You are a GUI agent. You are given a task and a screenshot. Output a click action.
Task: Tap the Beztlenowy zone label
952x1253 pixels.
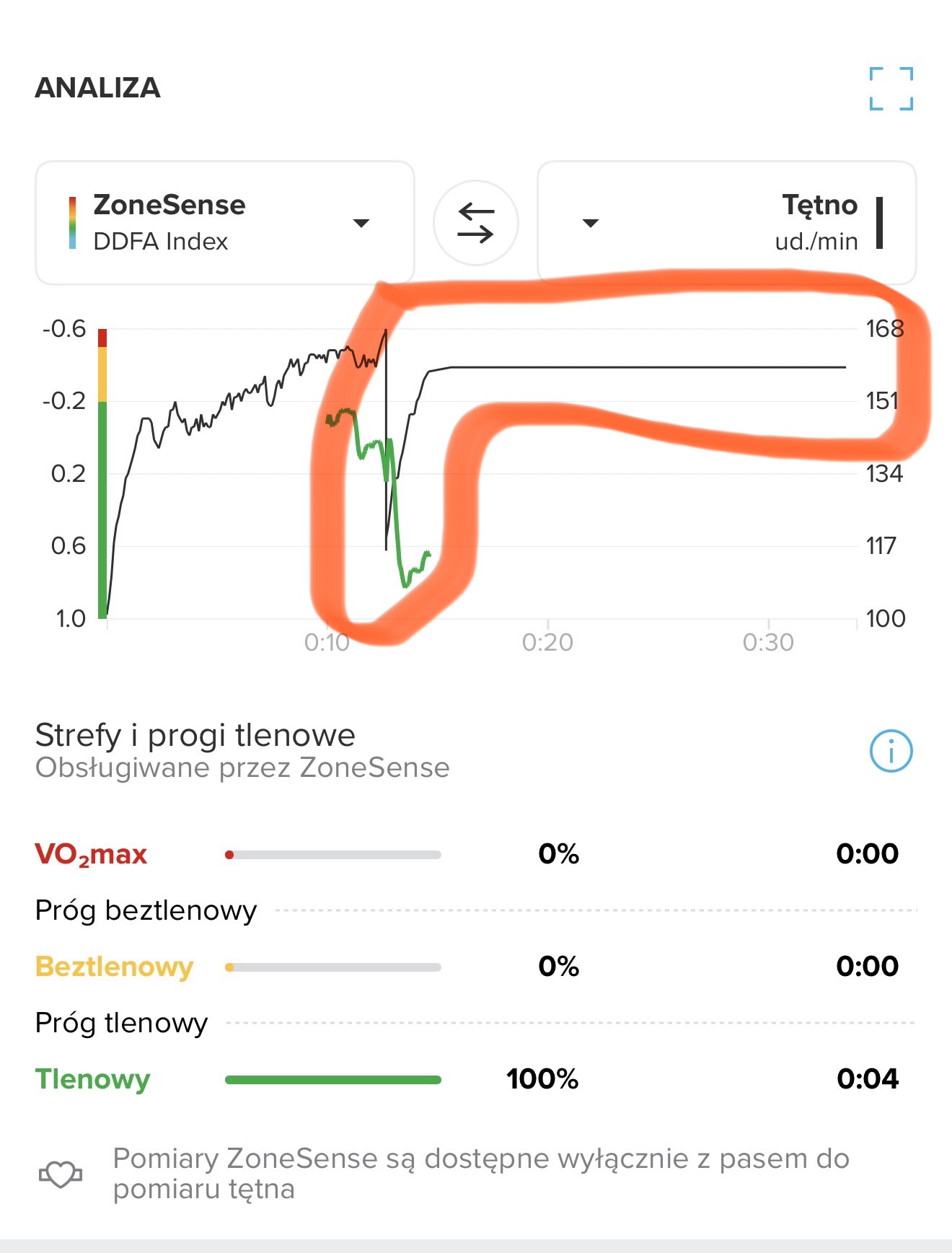[x=114, y=967]
